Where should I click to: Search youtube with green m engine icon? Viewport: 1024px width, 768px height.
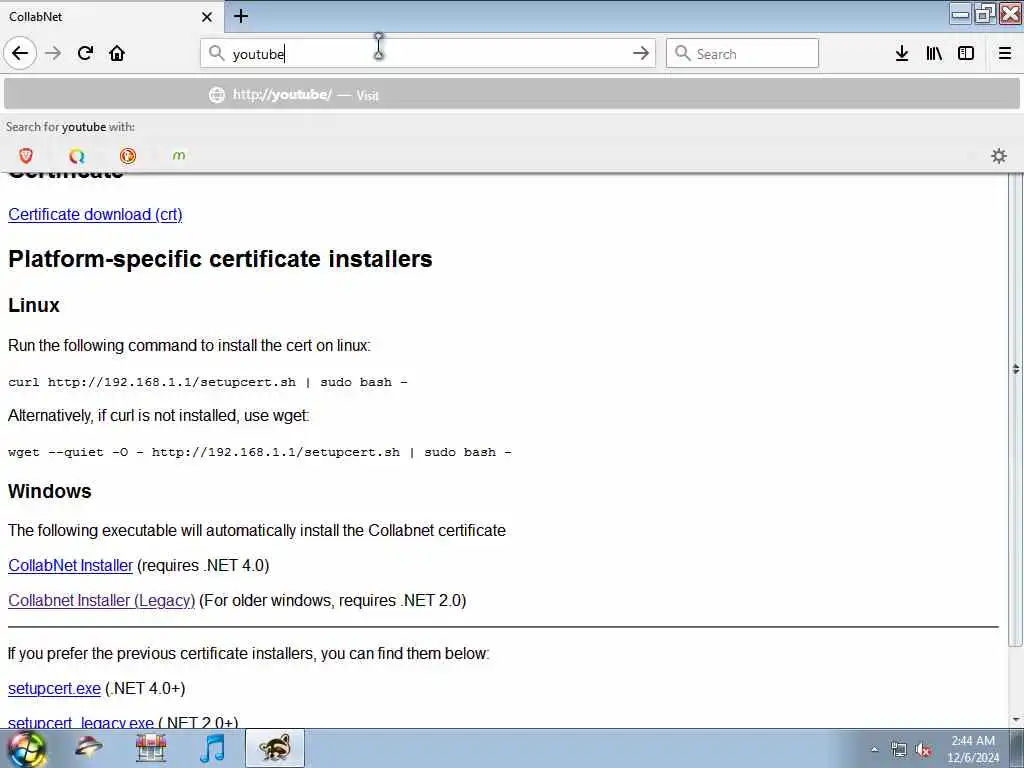[179, 155]
